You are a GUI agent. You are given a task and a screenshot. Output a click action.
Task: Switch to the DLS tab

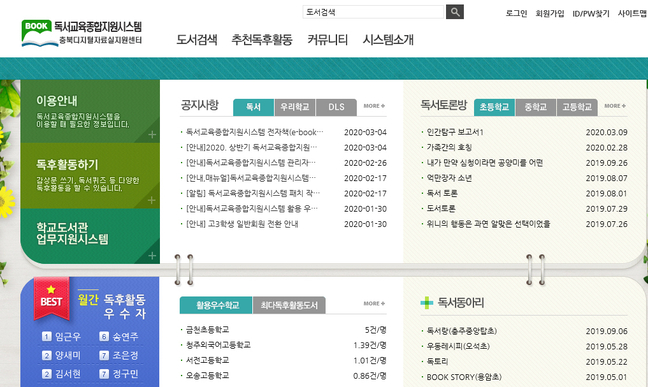point(336,107)
